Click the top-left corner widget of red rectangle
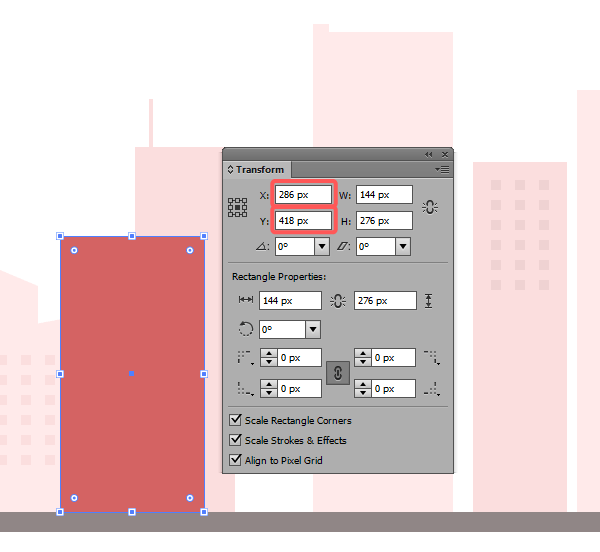Viewport: 600px width, 552px height. click(74, 250)
